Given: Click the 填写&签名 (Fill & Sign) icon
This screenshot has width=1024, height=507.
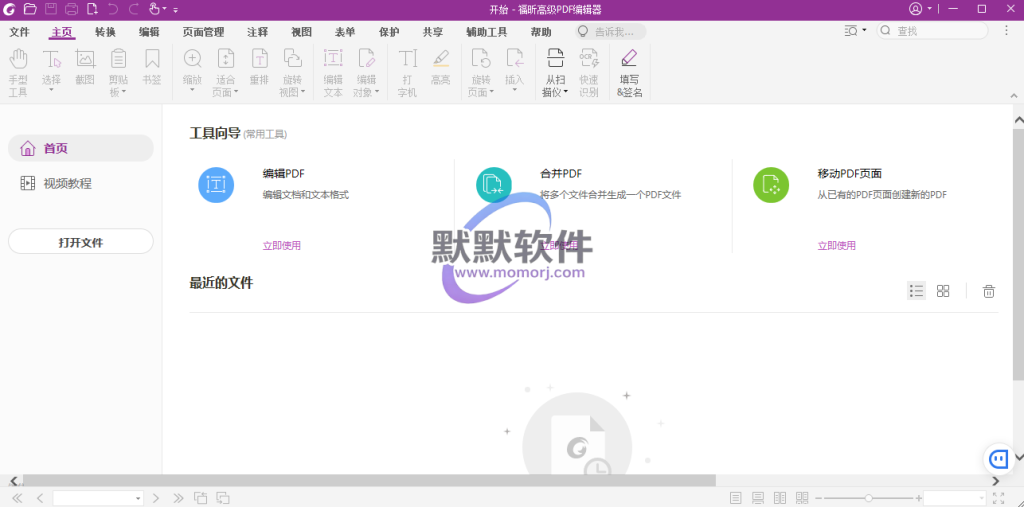Looking at the screenshot, I should (629, 59).
